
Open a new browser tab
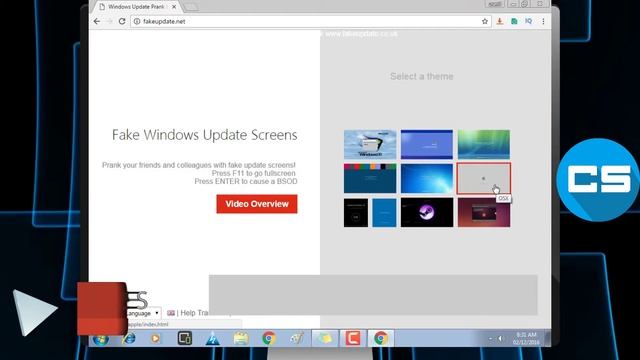coord(191,7)
